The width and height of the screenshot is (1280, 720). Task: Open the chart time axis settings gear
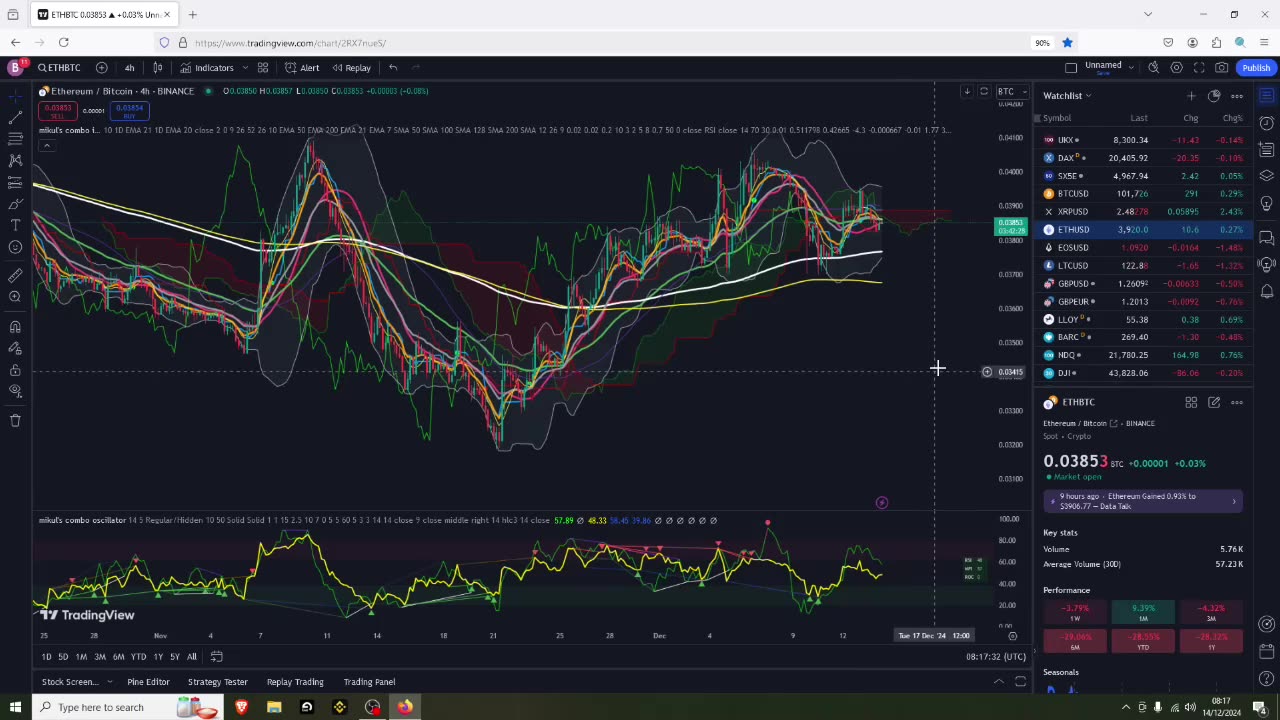1012,636
